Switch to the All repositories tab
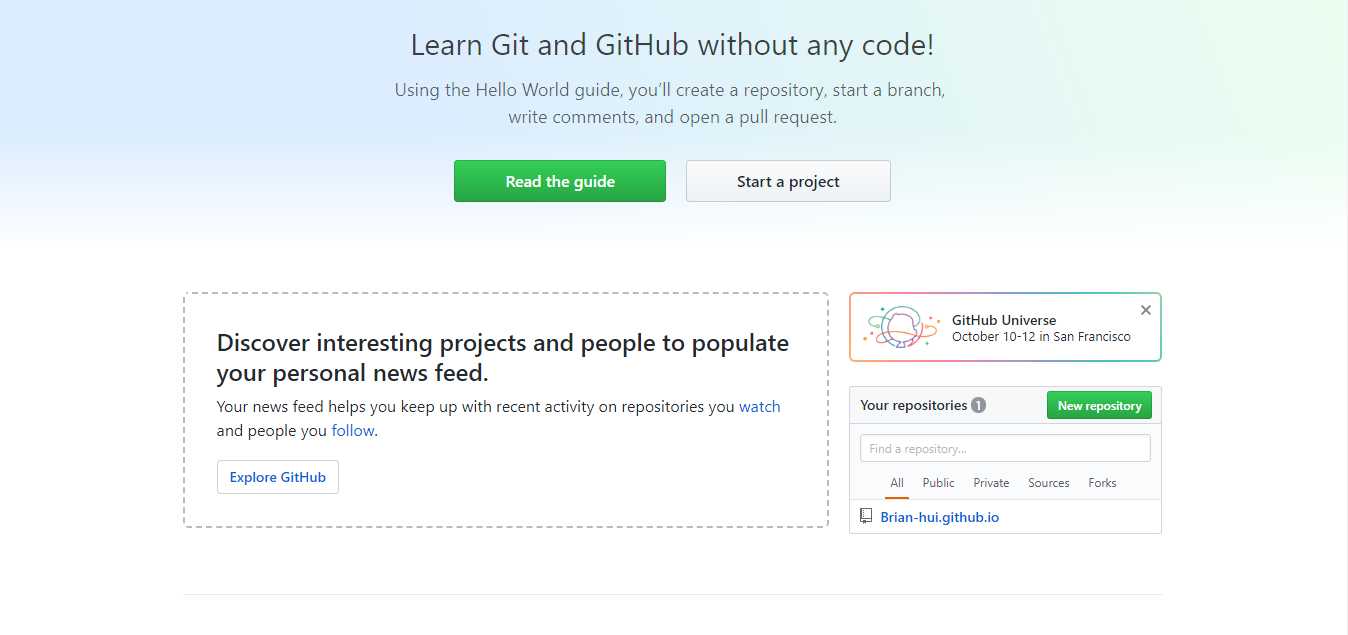This screenshot has height=635, width=1348. pyautogui.click(x=897, y=483)
